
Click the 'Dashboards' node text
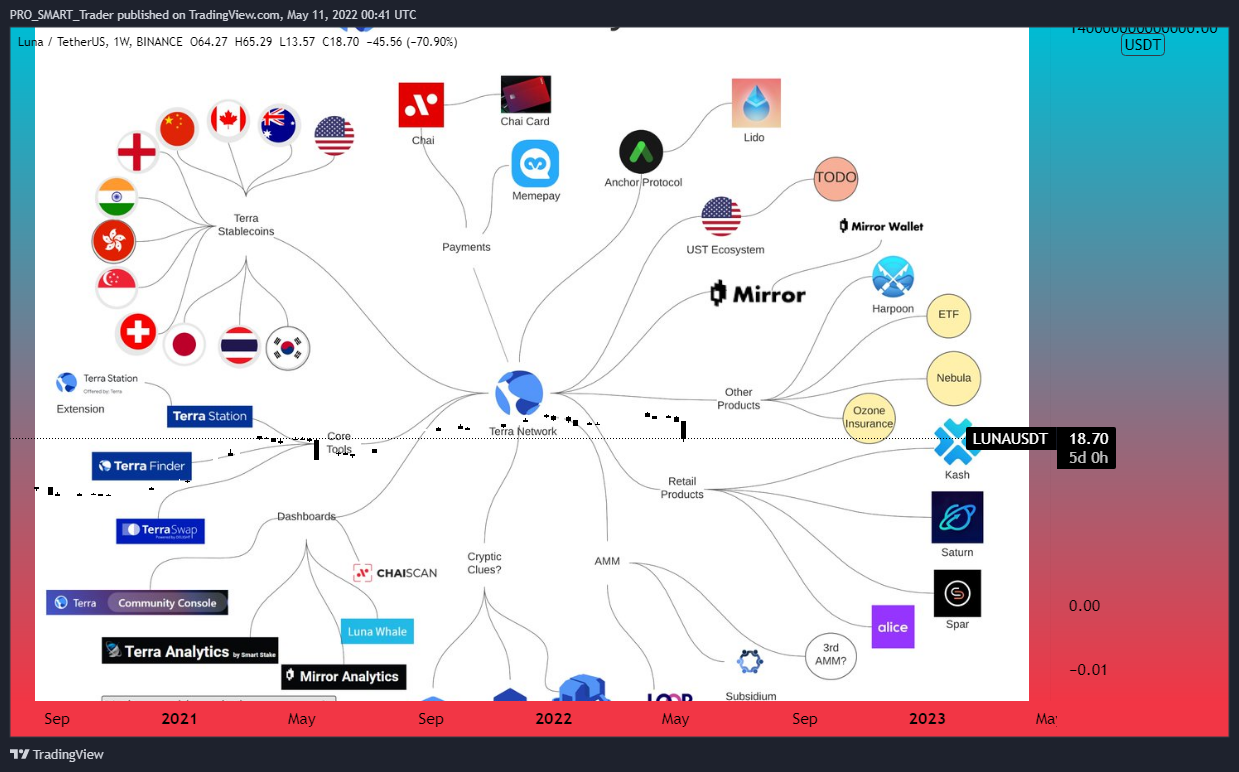click(x=307, y=517)
